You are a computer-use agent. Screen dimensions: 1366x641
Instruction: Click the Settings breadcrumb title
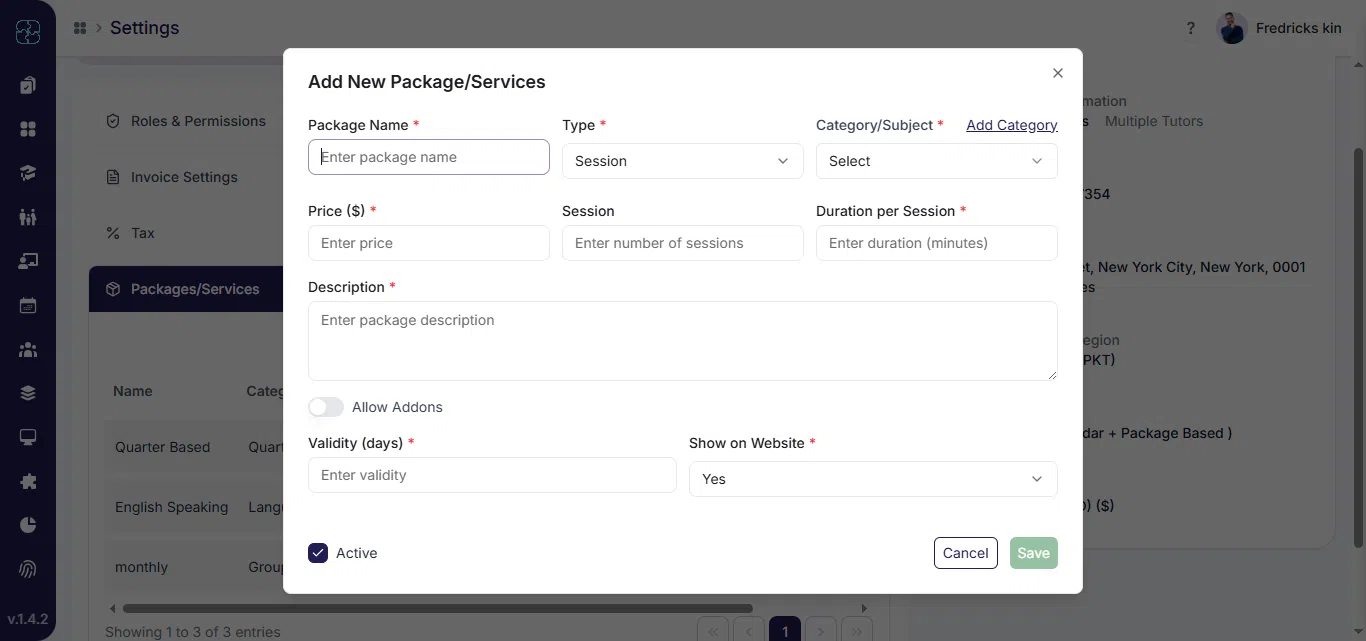[x=145, y=28]
